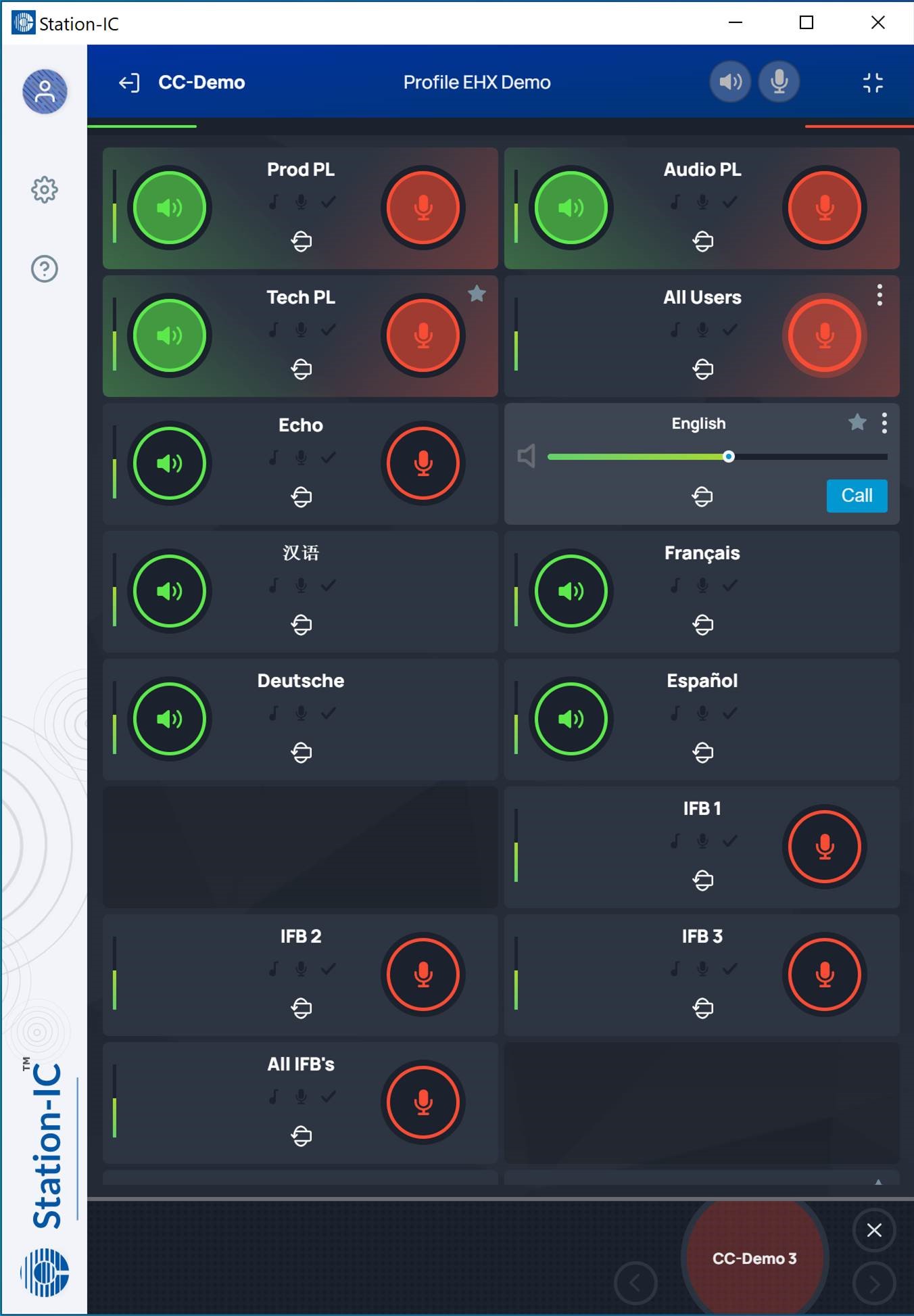
Task: Toggle the Prod PL talk microphone
Action: tap(423, 208)
